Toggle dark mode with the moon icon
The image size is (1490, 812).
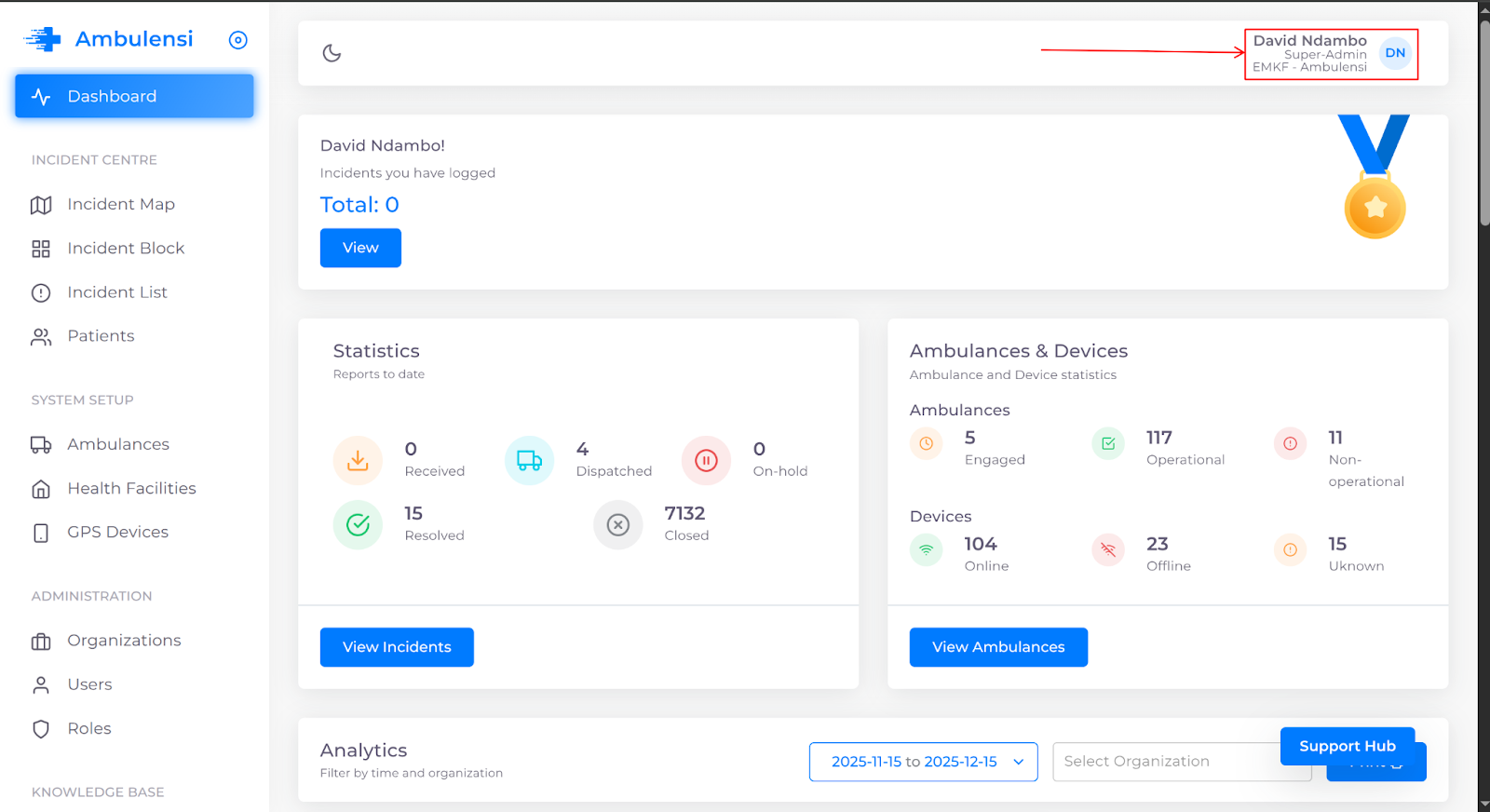coord(332,53)
